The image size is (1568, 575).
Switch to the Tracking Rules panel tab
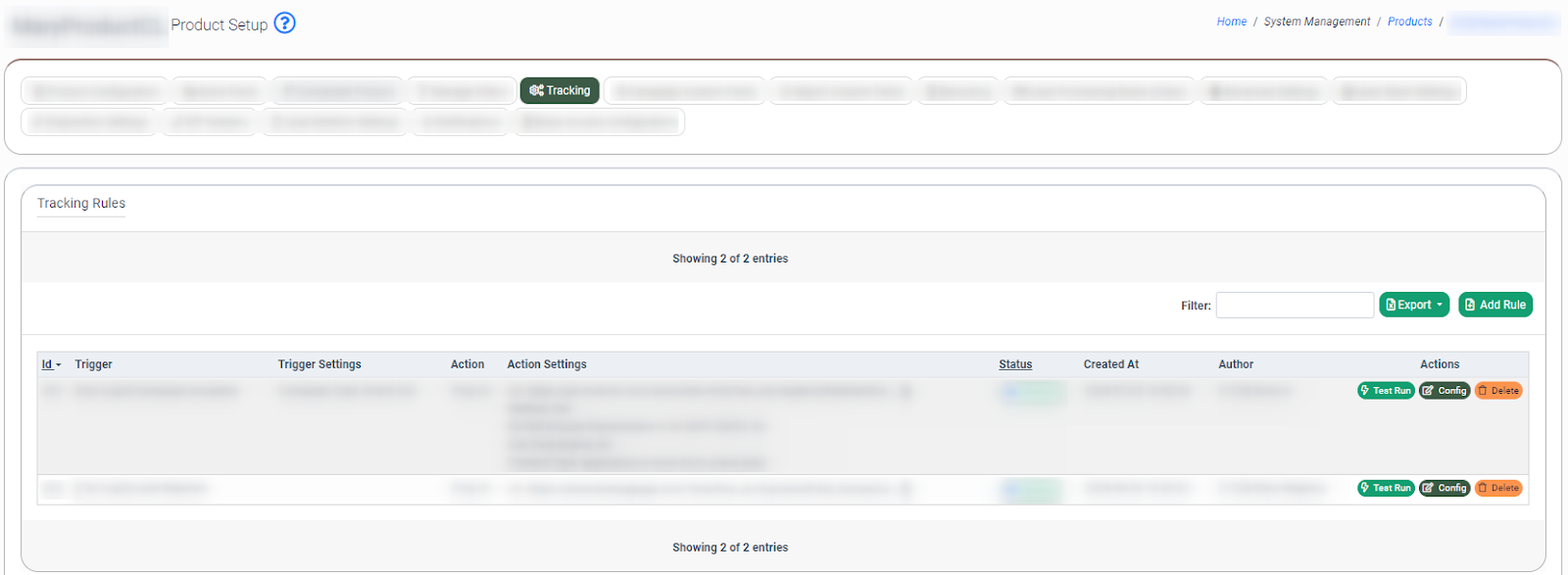(81, 204)
